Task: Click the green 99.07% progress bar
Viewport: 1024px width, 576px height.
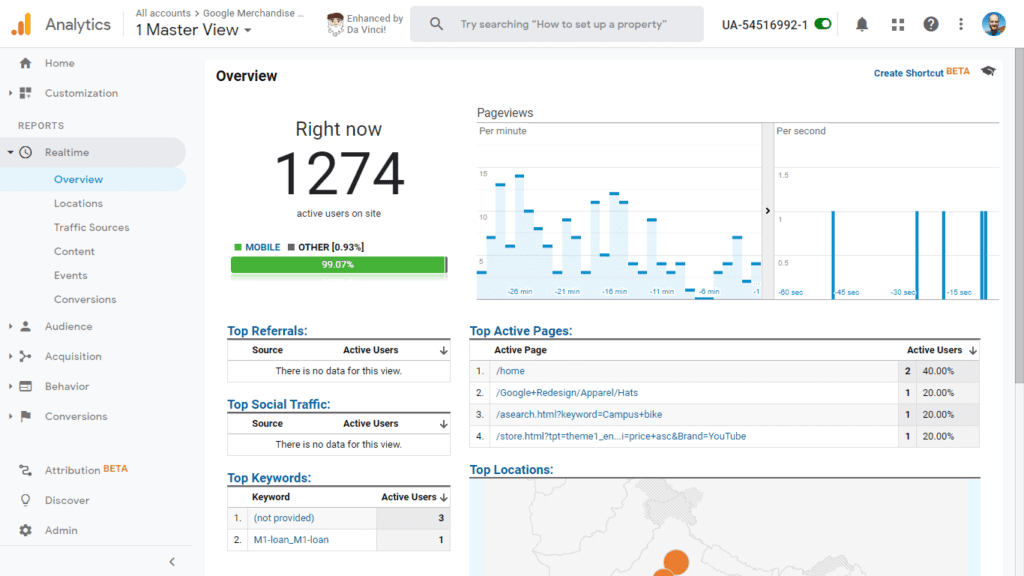Action: tap(338, 265)
